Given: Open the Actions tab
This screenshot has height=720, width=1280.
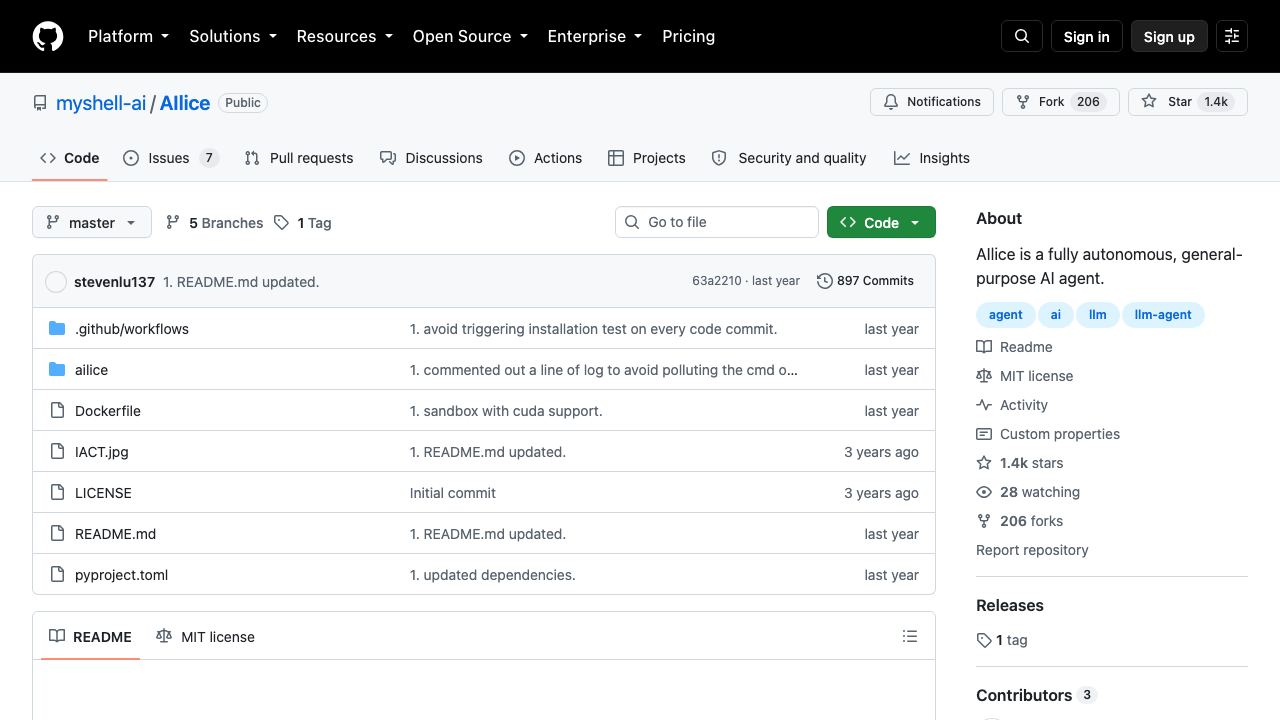Looking at the screenshot, I should point(545,158).
